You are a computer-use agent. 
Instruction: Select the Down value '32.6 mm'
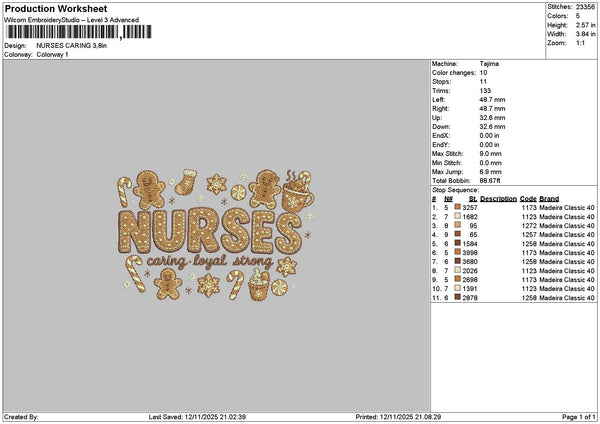492,127
